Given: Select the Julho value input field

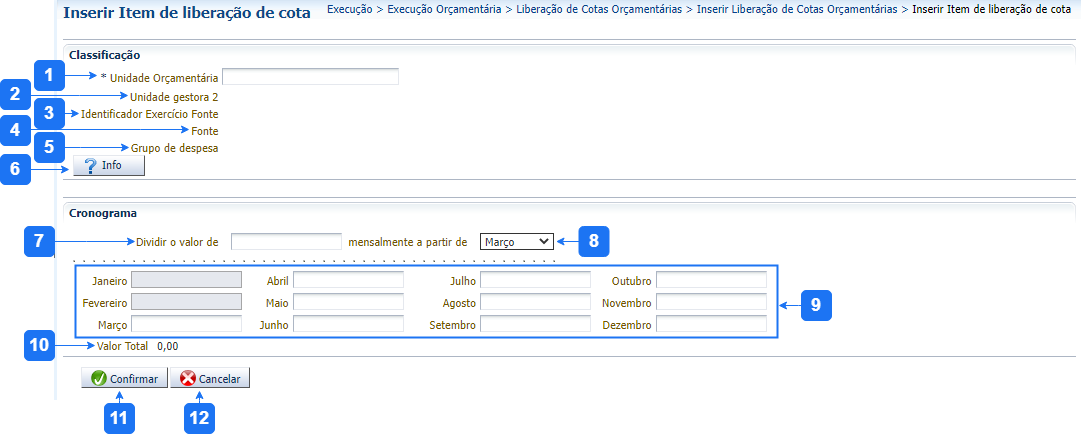Looking at the screenshot, I should pos(535,280).
